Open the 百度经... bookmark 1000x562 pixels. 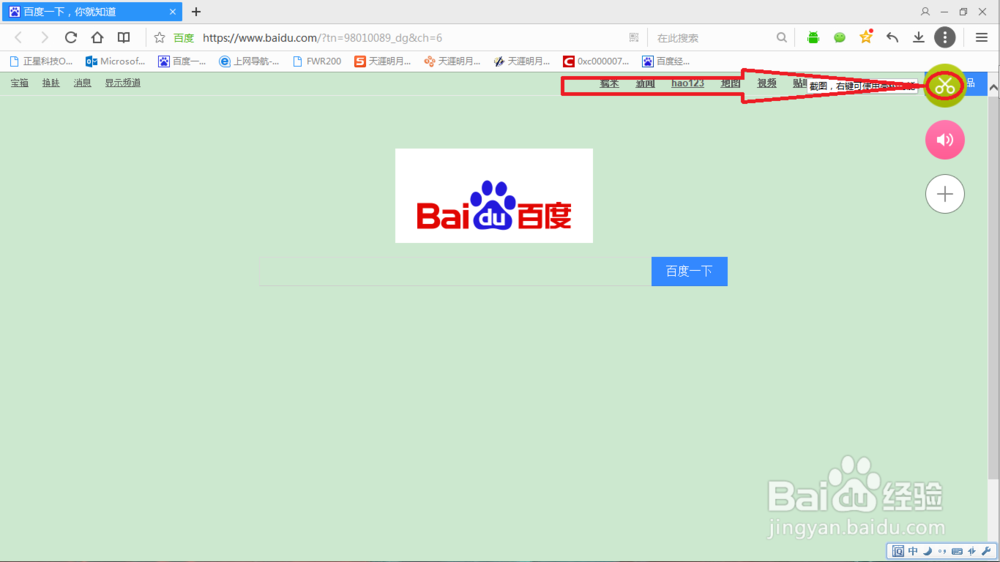click(666, 61)
